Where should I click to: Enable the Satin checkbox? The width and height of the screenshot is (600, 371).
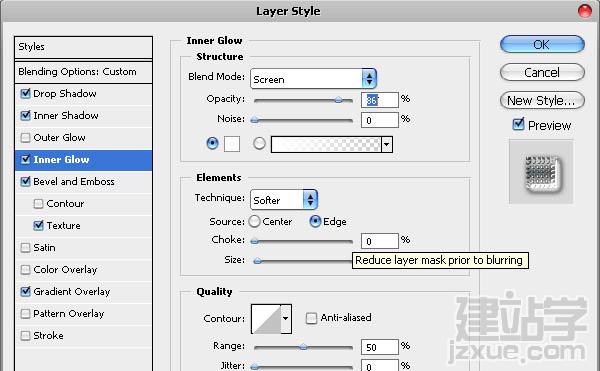(25, 248)
